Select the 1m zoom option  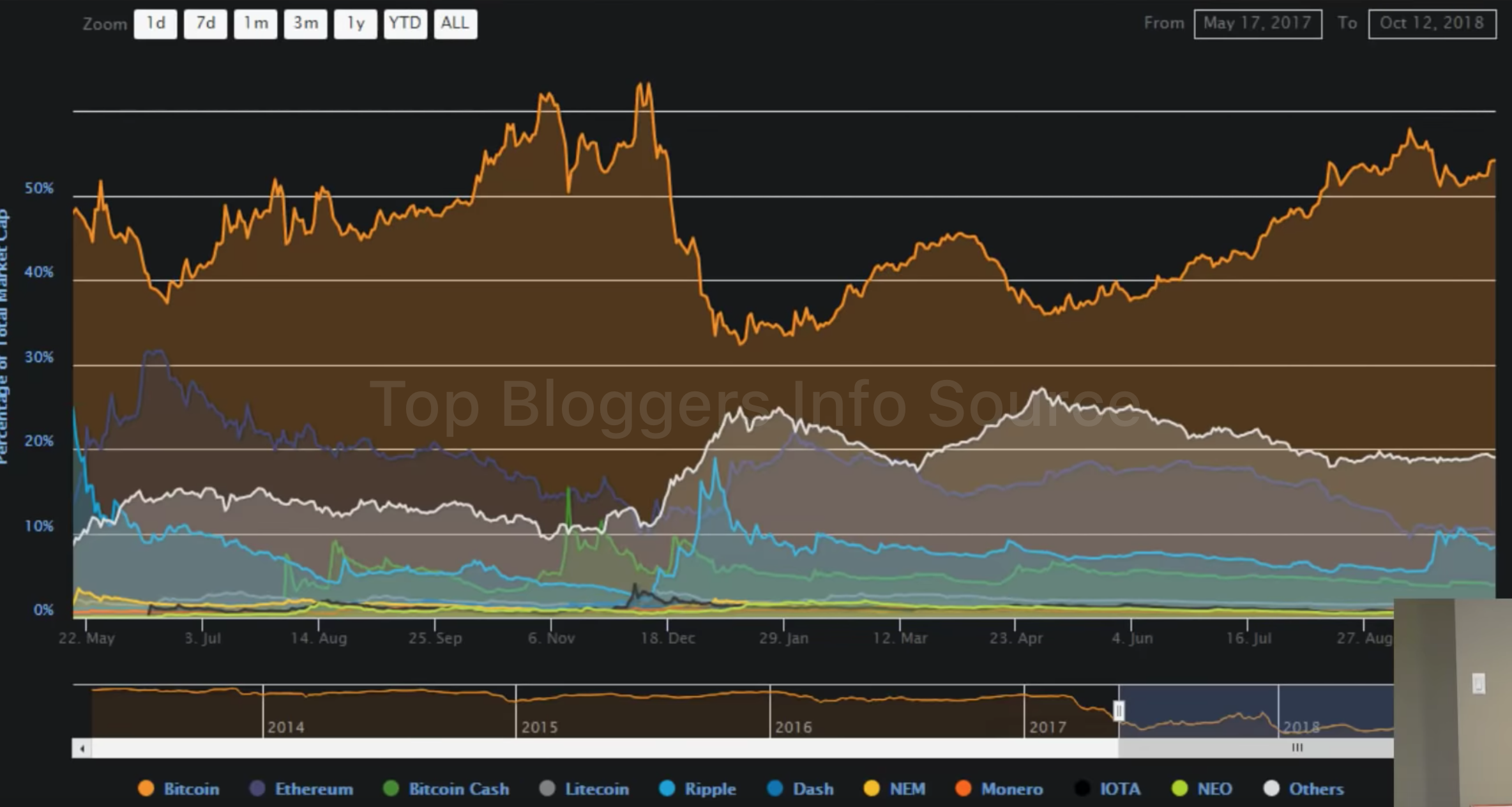[255, 24]
